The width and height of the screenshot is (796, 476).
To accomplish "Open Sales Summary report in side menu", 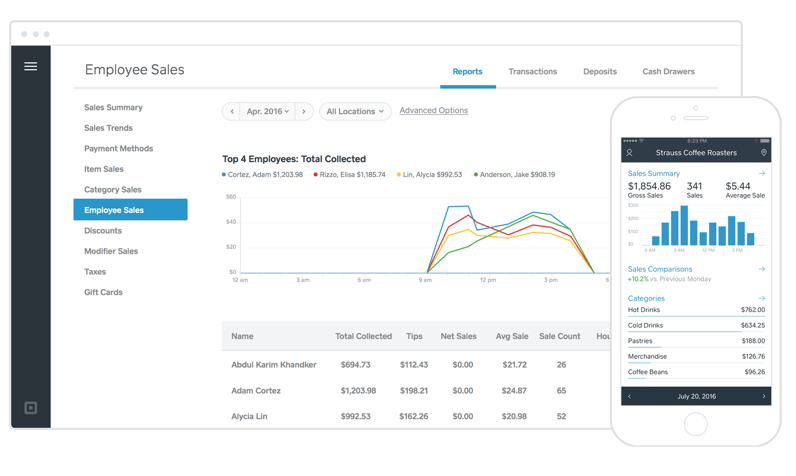I will point(113,108).
